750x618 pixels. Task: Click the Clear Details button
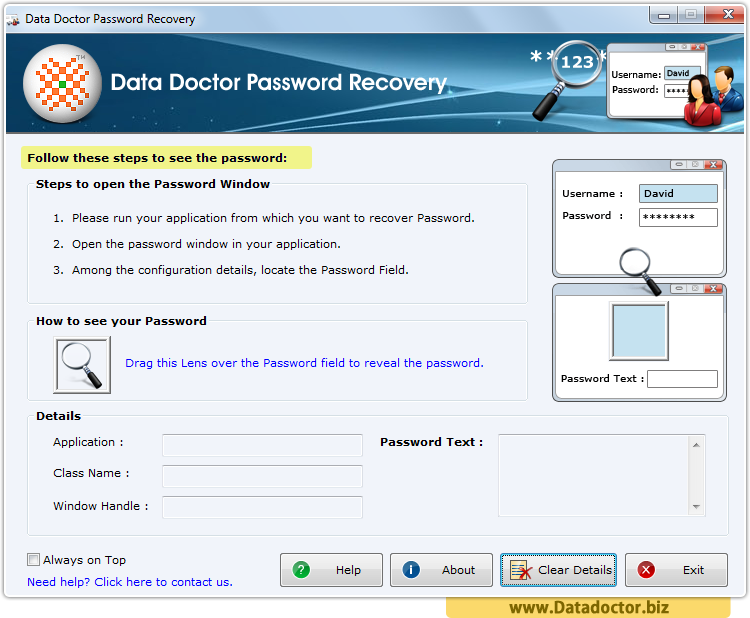[x=558, y=570]
